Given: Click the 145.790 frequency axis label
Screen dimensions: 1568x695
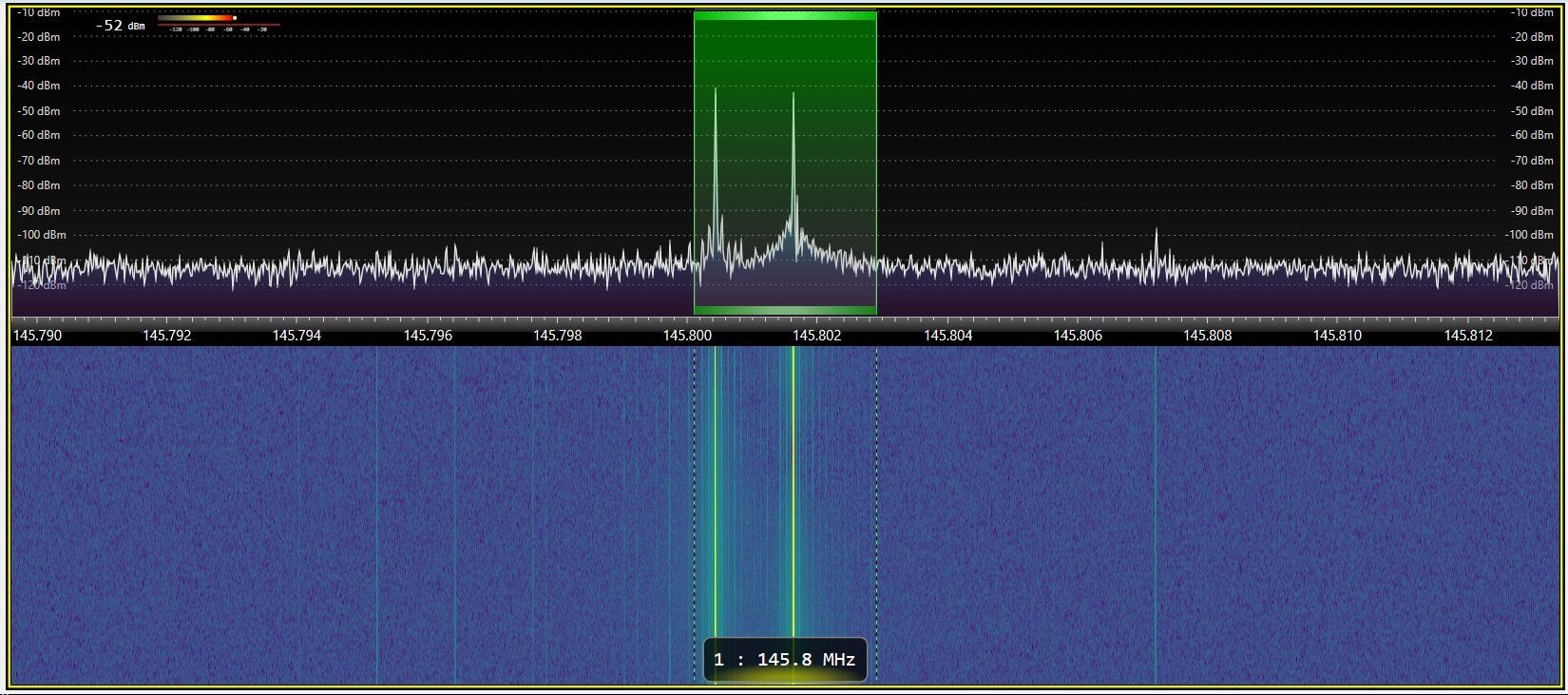Looking at the screenshot, I should [37, 335].
